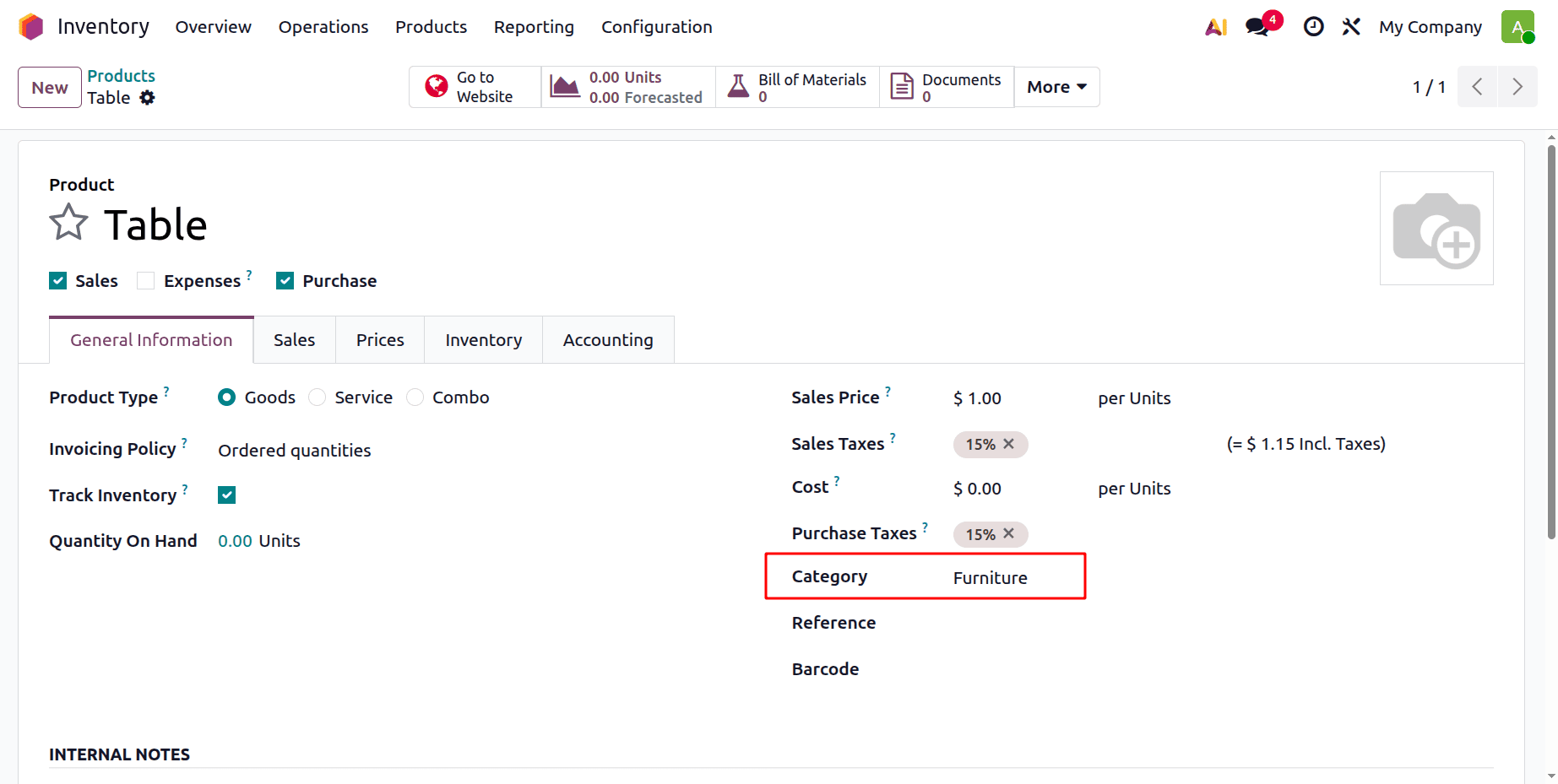Click the Odoo Inventory app logo

click(31, 27)
